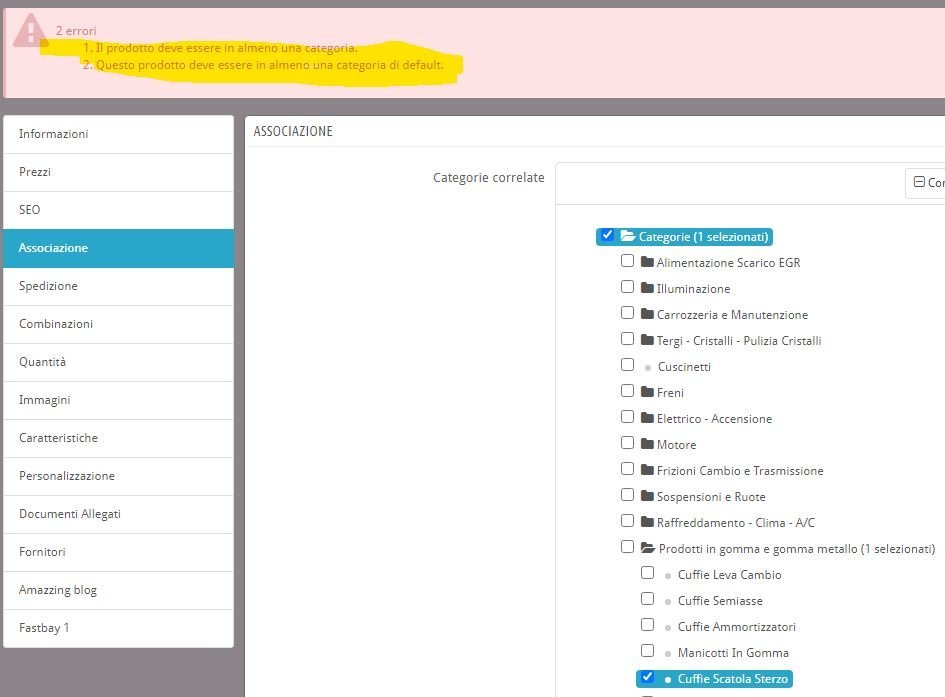
Task: Click the bullet icon next to Cuffie Ammortizzatori
Action: (x=668, y=628)
